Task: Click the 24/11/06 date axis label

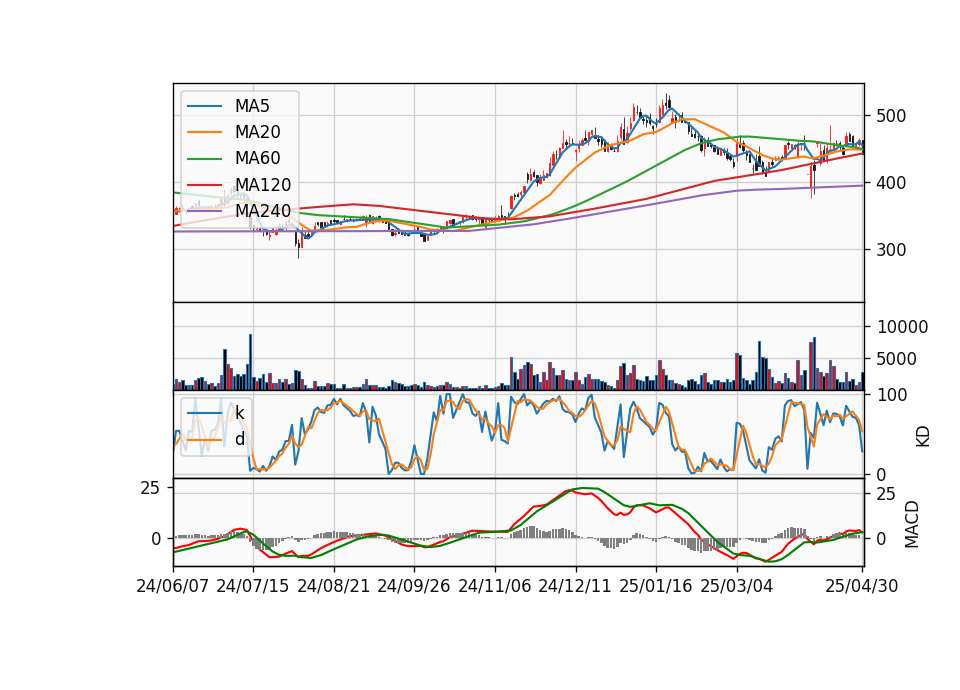Action: (495, 586)
